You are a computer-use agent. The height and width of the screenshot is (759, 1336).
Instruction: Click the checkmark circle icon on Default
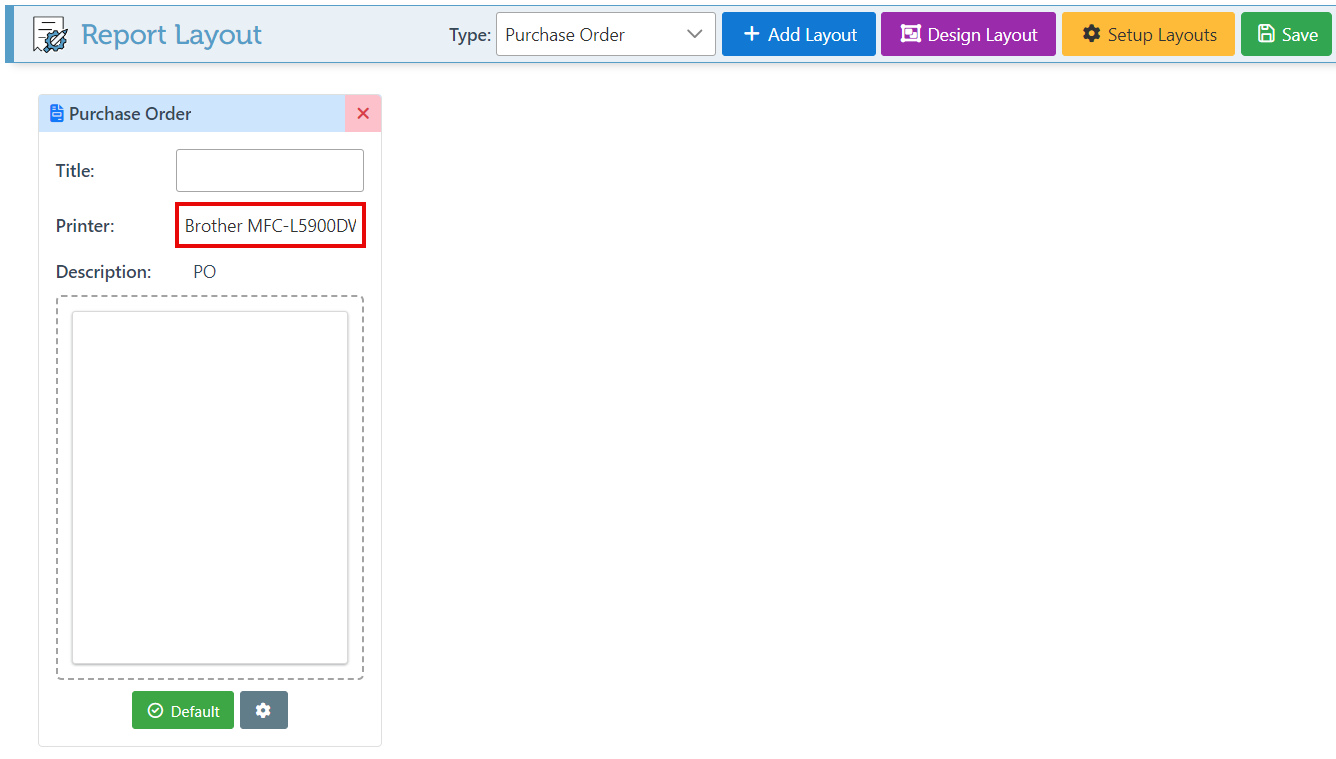[155, 711]
